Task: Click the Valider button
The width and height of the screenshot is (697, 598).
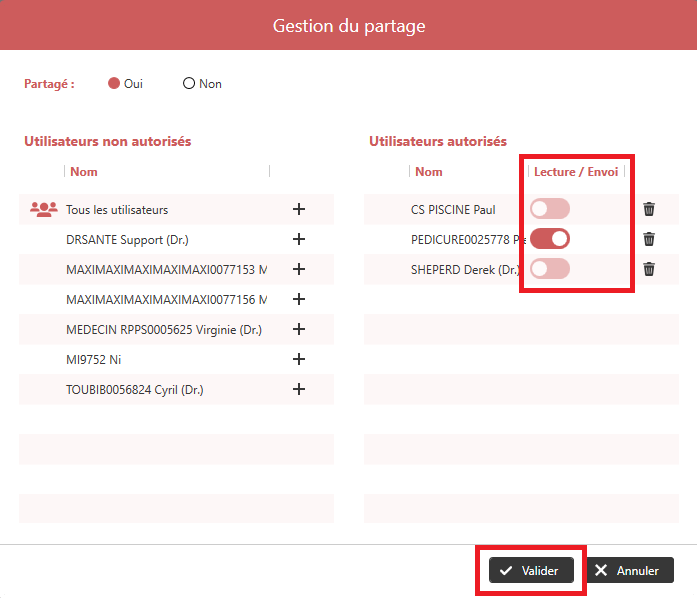Action: (x=530, y=570)
